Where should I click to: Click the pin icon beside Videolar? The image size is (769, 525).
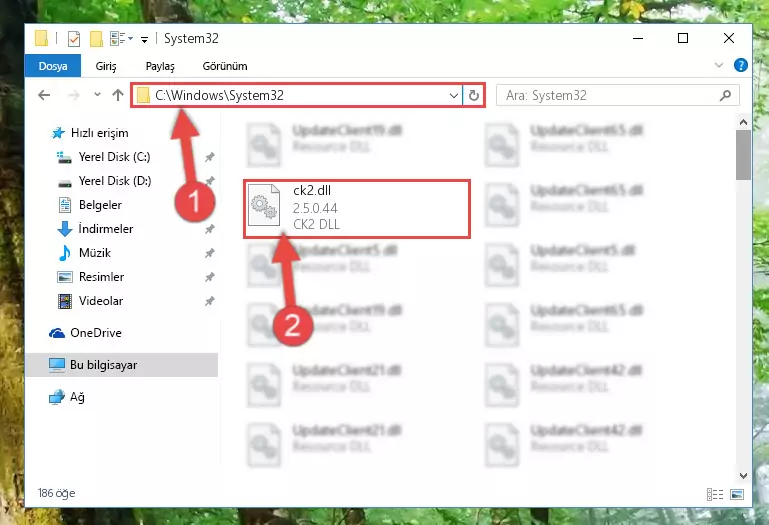click(209, 301)
